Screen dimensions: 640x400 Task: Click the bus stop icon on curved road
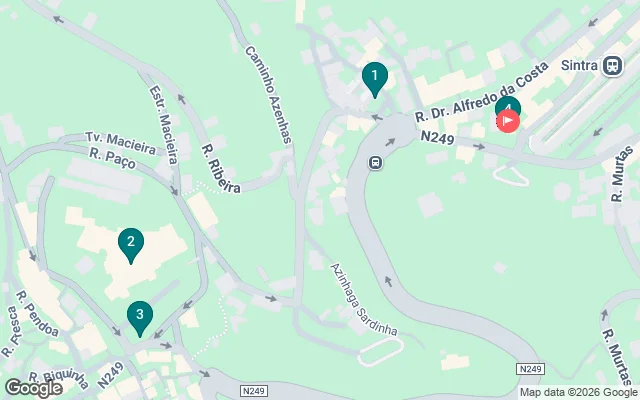point(376,163)
